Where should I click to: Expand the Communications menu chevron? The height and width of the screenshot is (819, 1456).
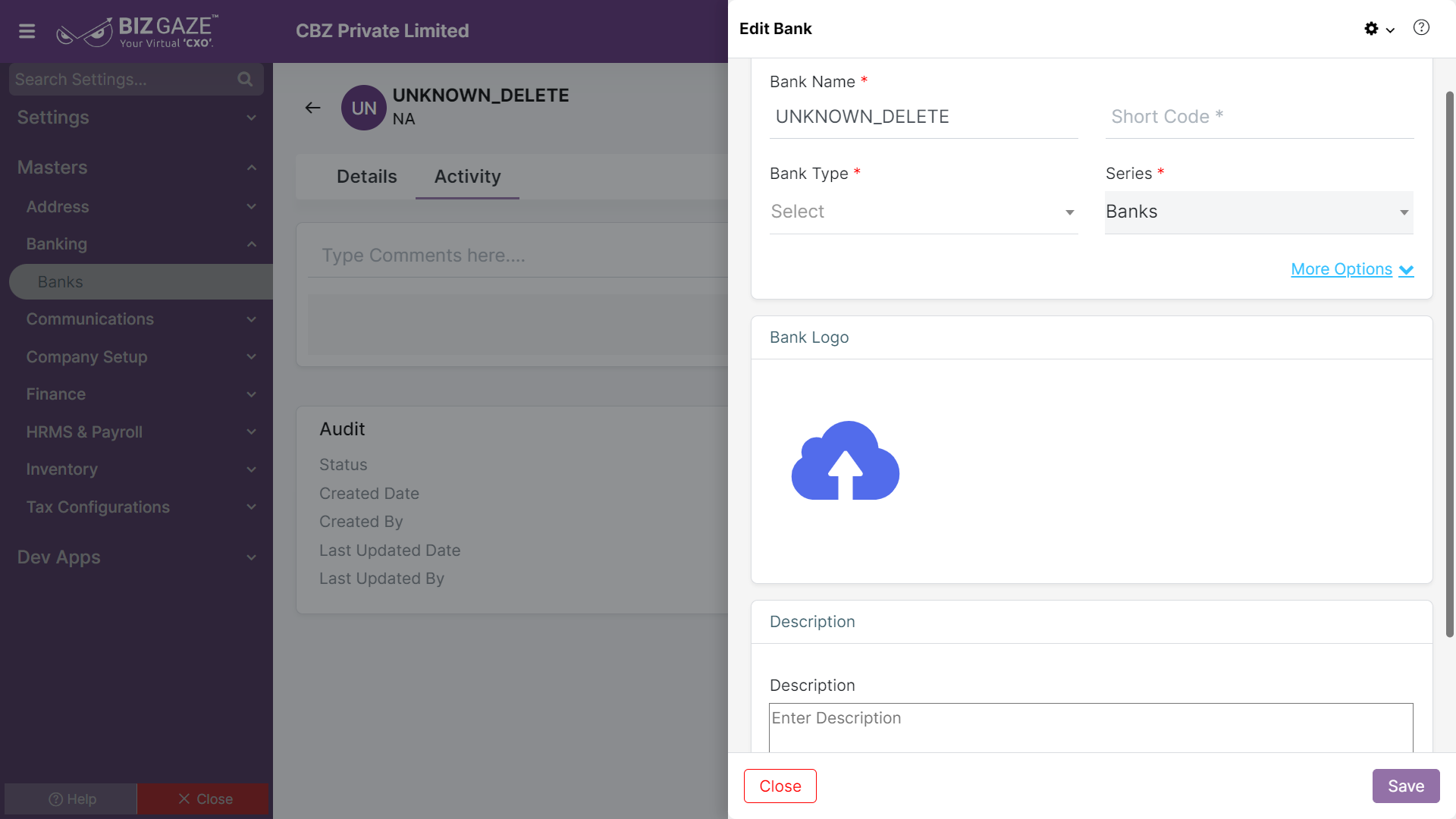tap(252, 319)
